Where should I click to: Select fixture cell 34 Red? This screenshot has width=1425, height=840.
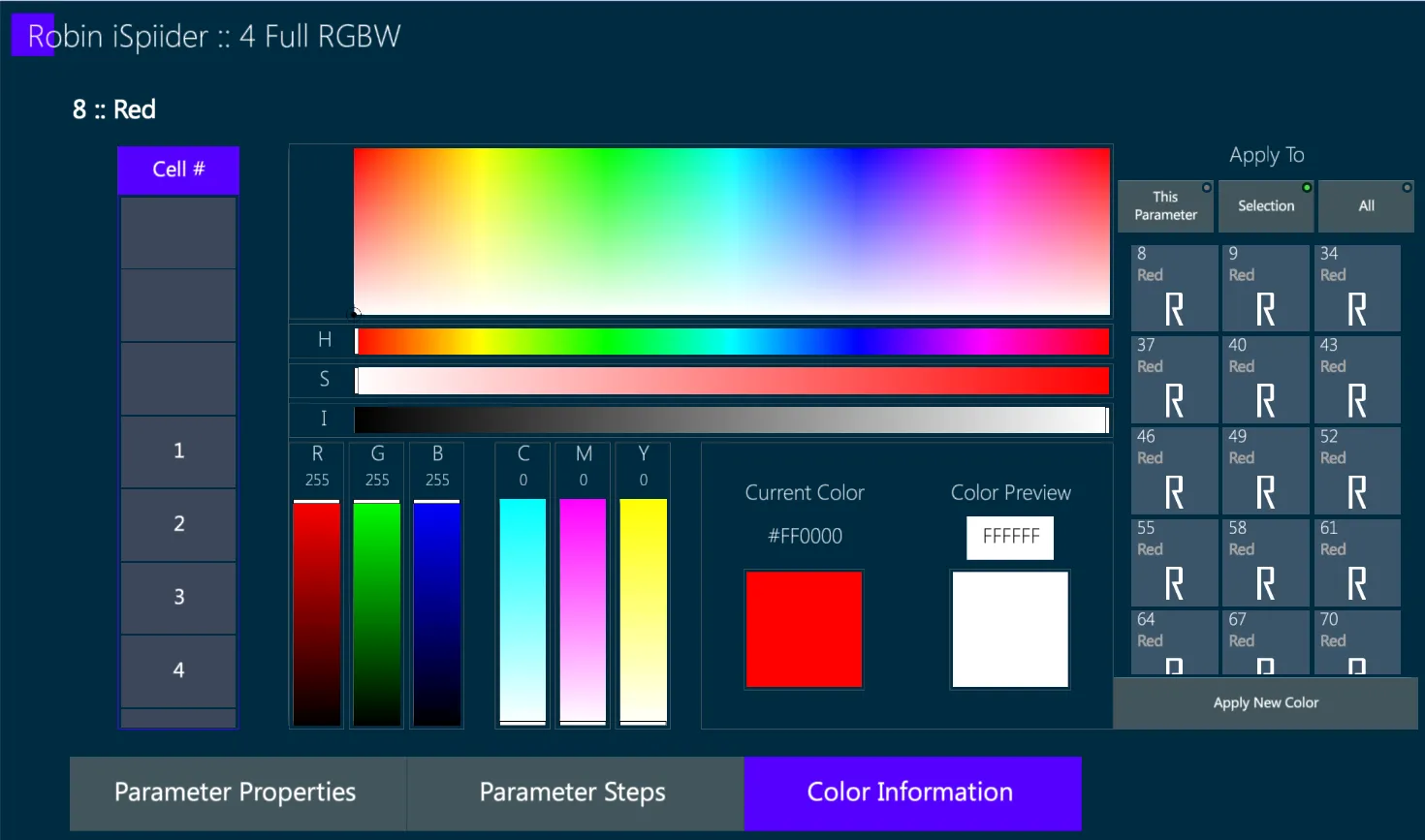coord(1357,288)
